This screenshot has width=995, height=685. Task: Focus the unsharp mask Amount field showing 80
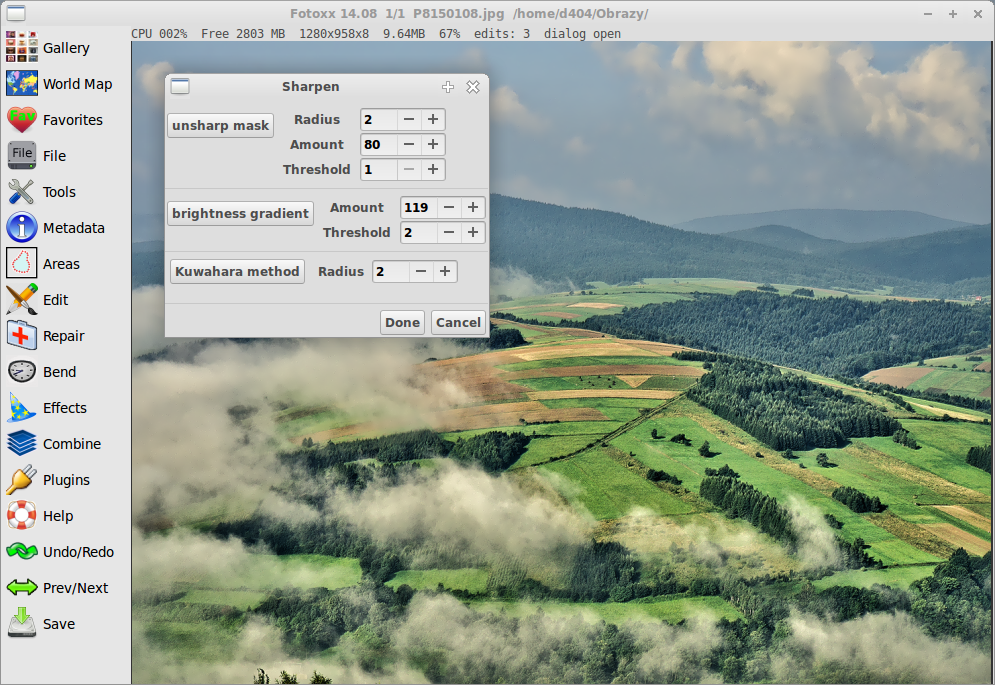pyautogui.click(x=379, y=145)
